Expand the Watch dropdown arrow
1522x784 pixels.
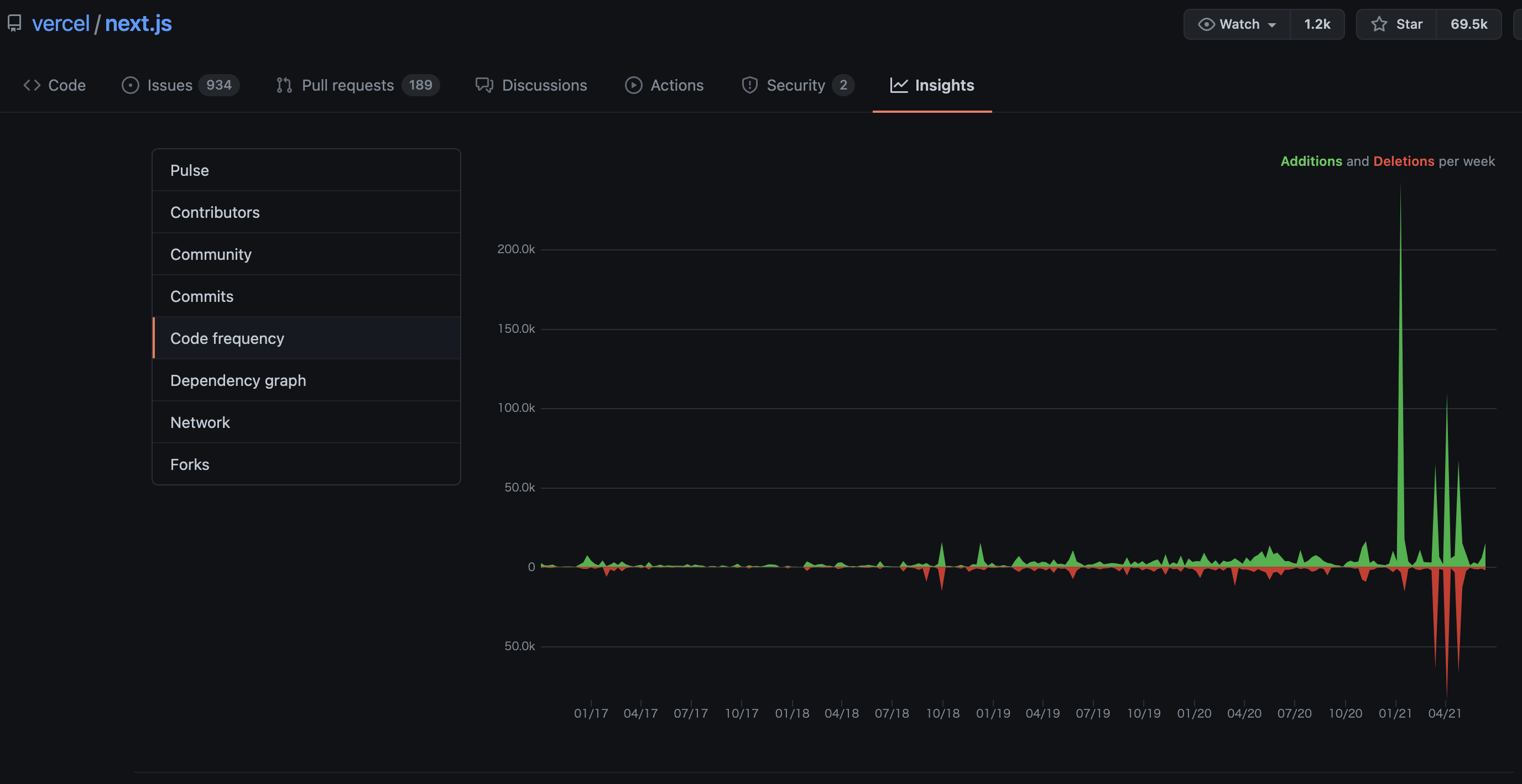tap(1272, 25)
